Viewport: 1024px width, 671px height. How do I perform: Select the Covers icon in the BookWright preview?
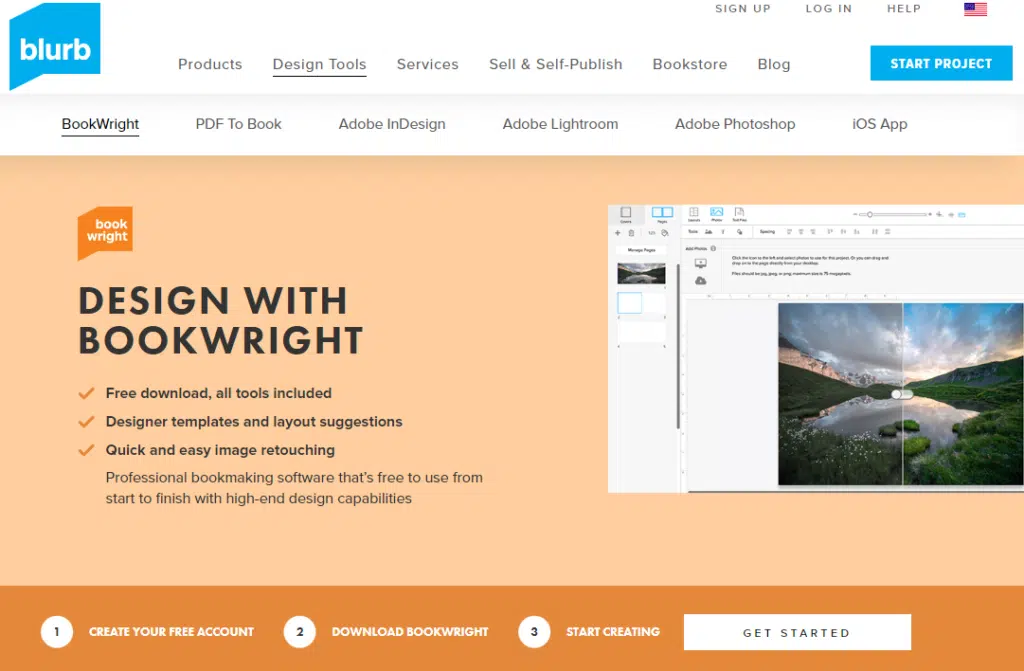[626, 214]
